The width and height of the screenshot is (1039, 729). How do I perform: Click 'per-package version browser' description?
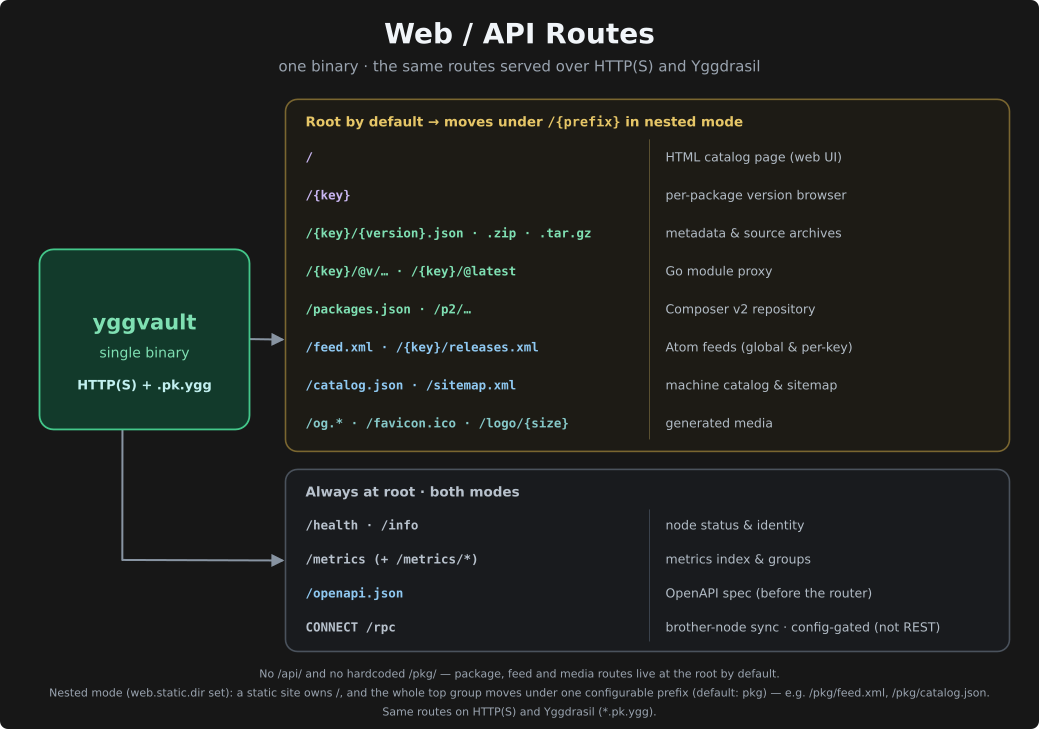click(x=756, y=195)
